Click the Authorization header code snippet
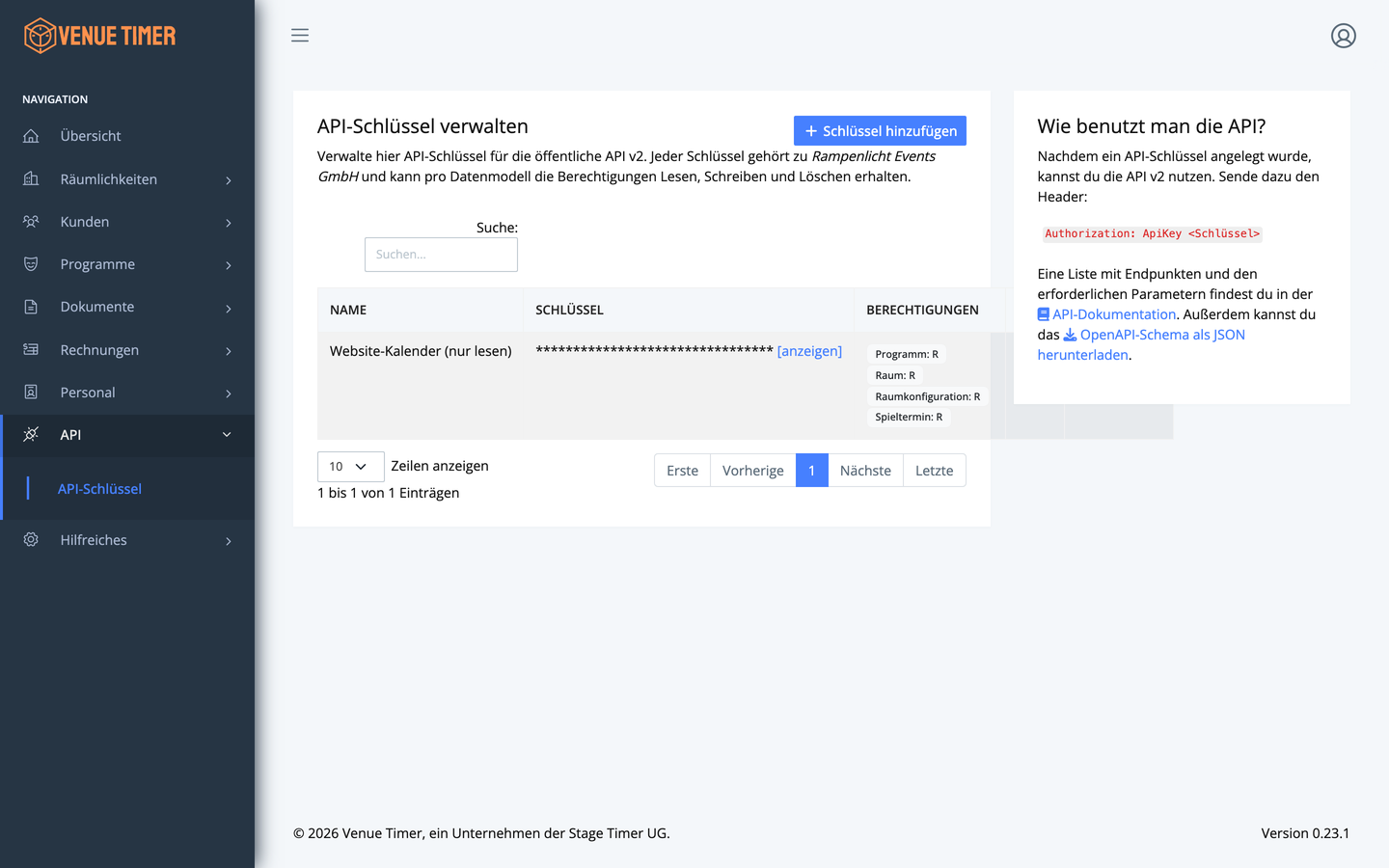This screenshot has height=868, width=1389. click(1152, 233)
